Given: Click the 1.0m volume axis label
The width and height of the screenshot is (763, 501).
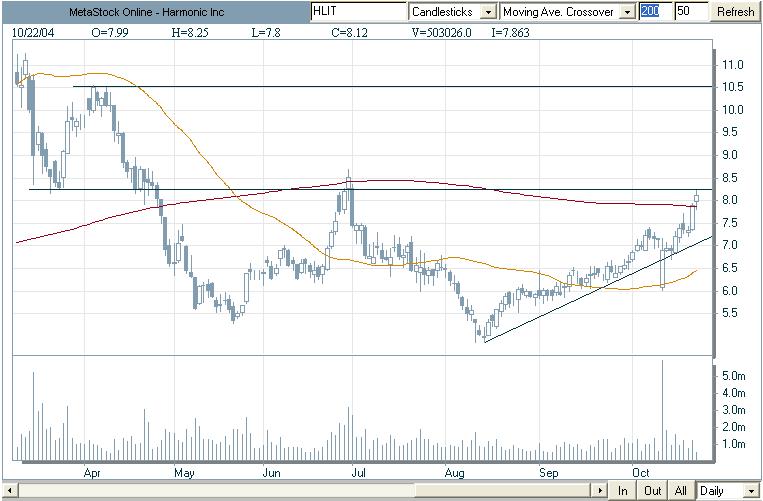Looking at the screenshot, I should point(734,444).
